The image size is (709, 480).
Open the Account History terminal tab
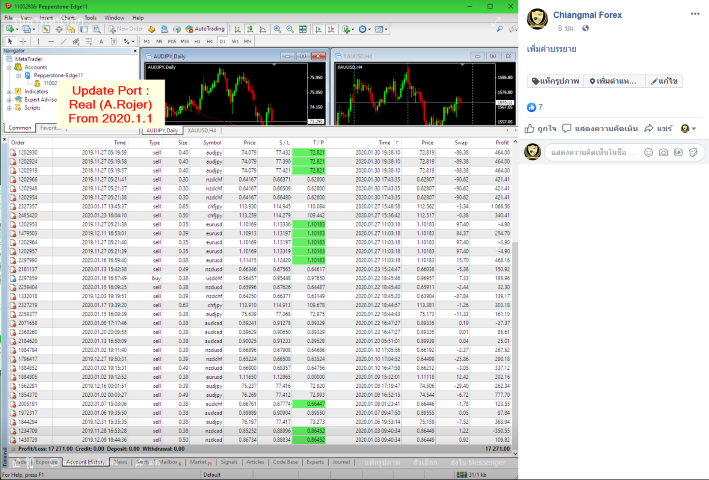(85, 462)
